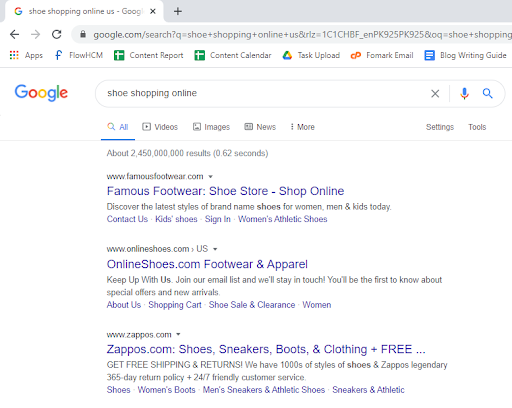
Task: Click the www.zappos.com URL text
Action: point(139,334)
